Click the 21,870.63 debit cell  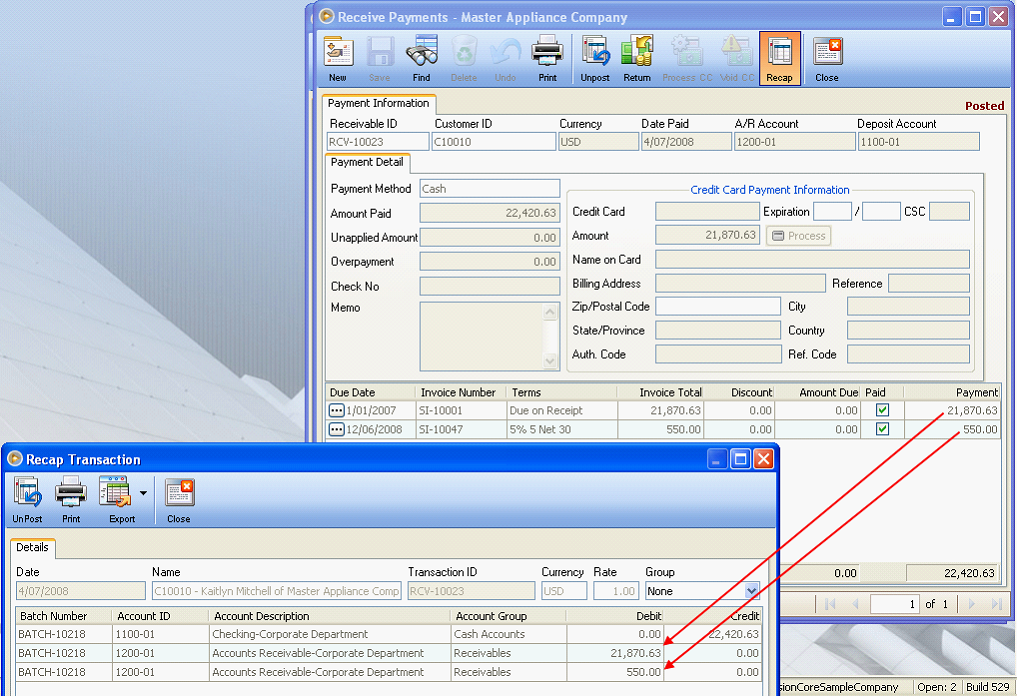[x=614, y=654]
